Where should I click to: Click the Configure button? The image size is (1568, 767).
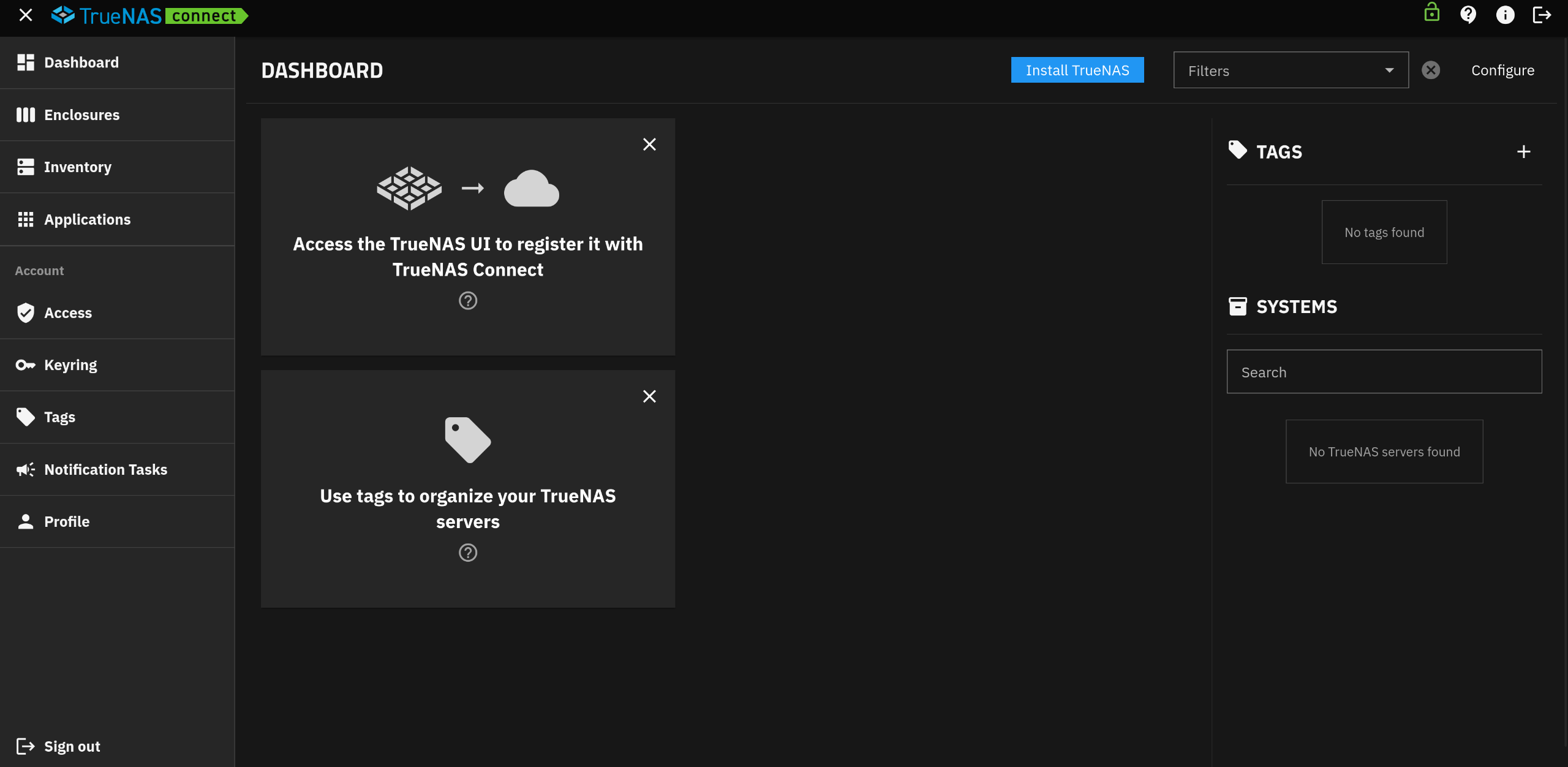1502,70
